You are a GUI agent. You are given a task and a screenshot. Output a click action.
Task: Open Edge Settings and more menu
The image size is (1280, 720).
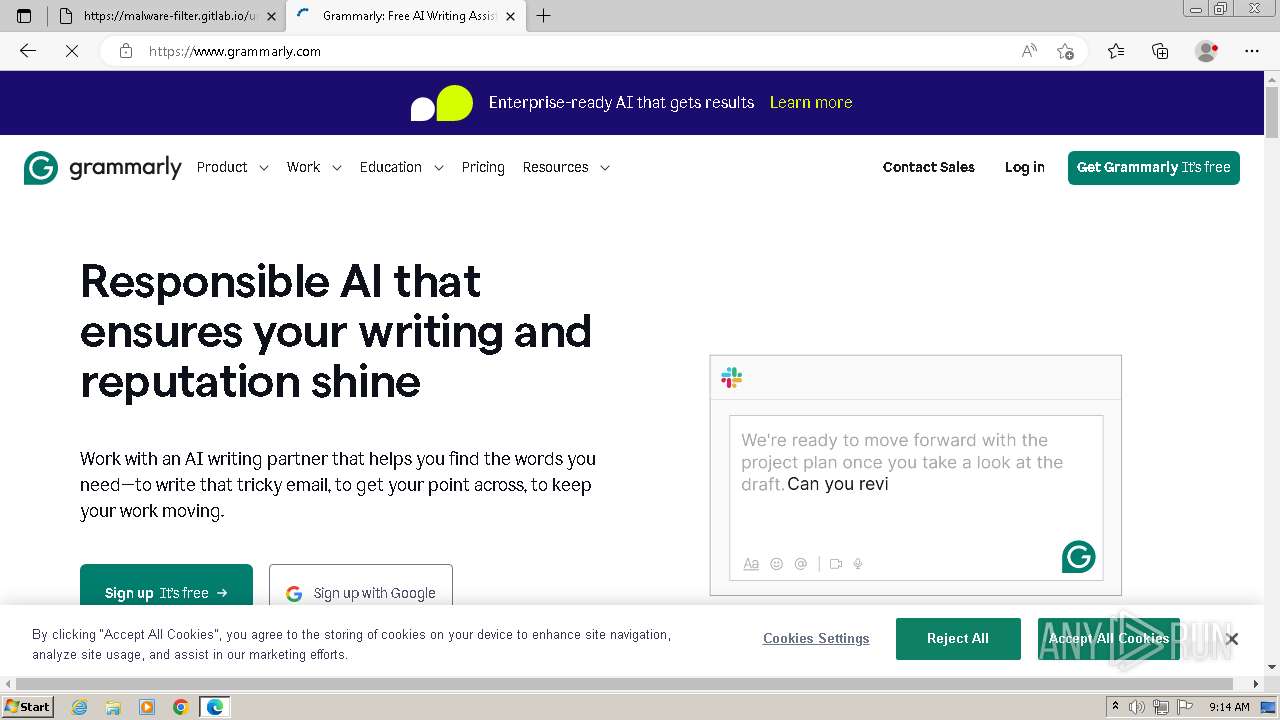tap(1252, 51)
